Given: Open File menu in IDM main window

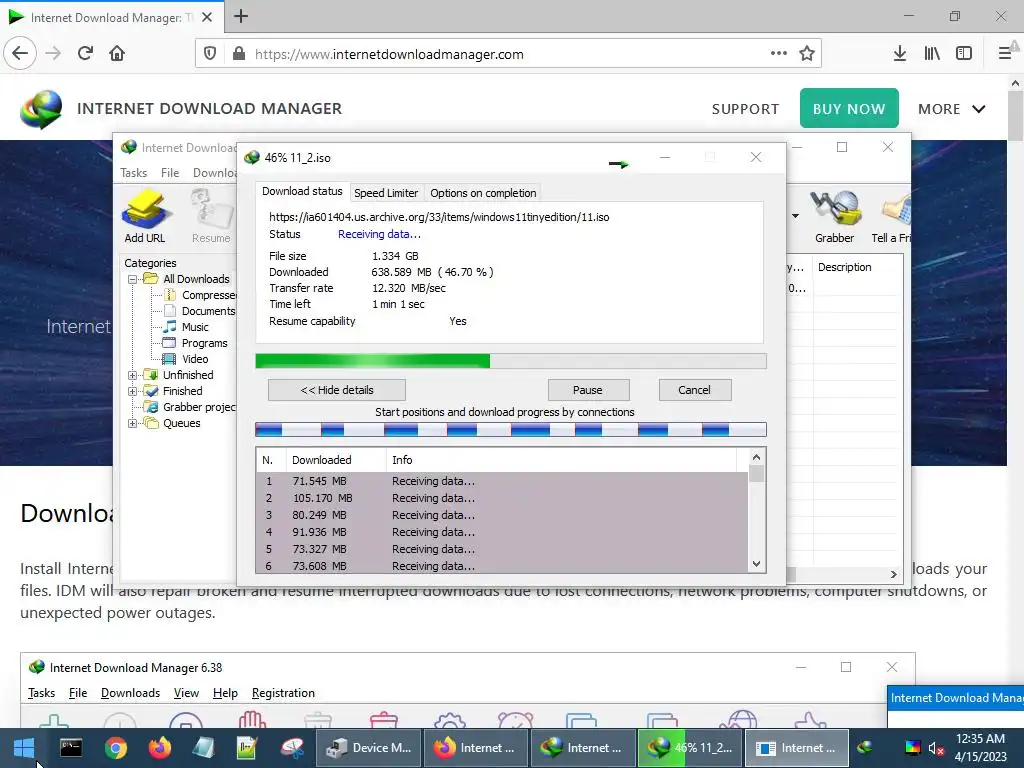Looking at the screenshot, I should [170, 173].
